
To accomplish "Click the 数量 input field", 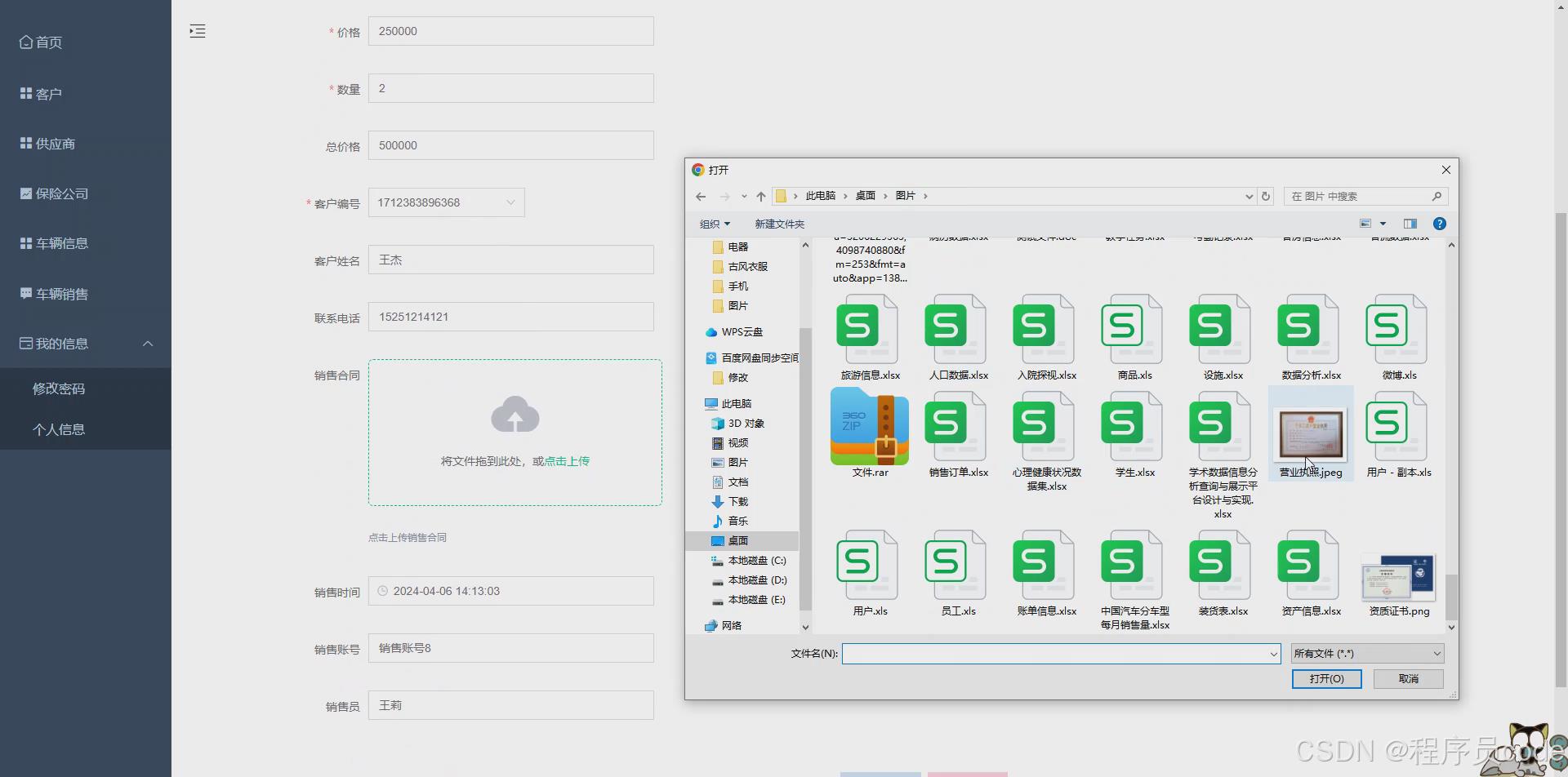I will pos(510,88).
